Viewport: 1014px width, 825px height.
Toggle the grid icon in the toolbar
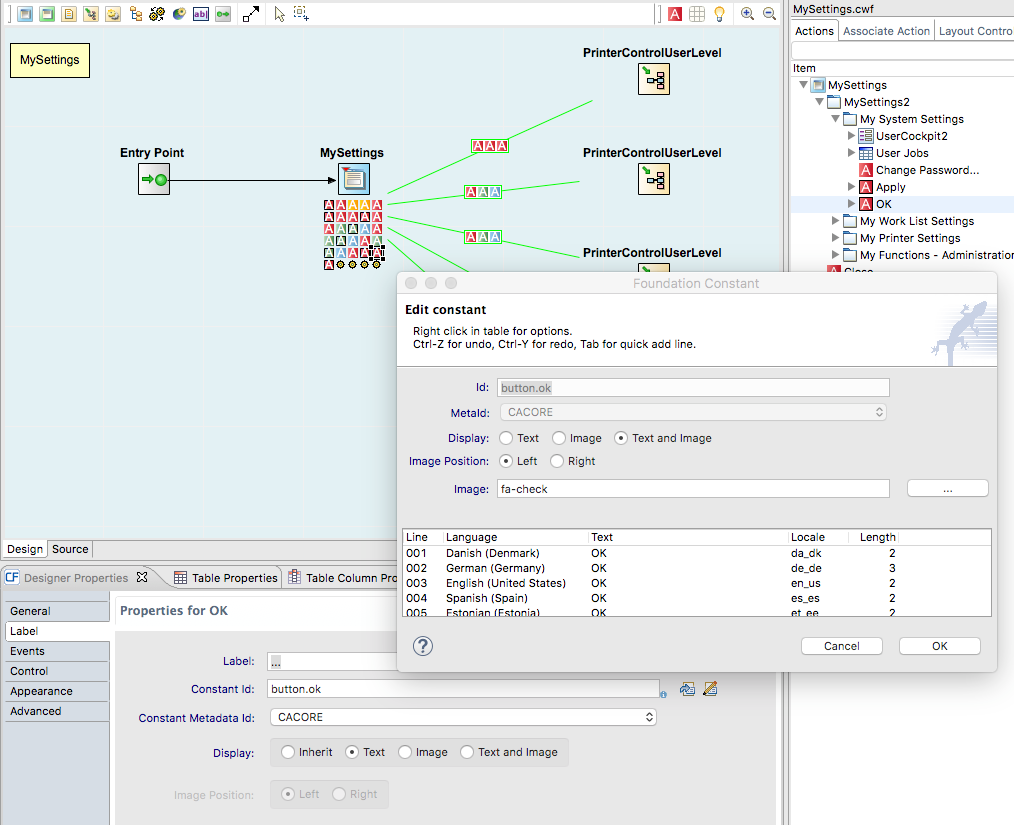(x=697, y=14)
